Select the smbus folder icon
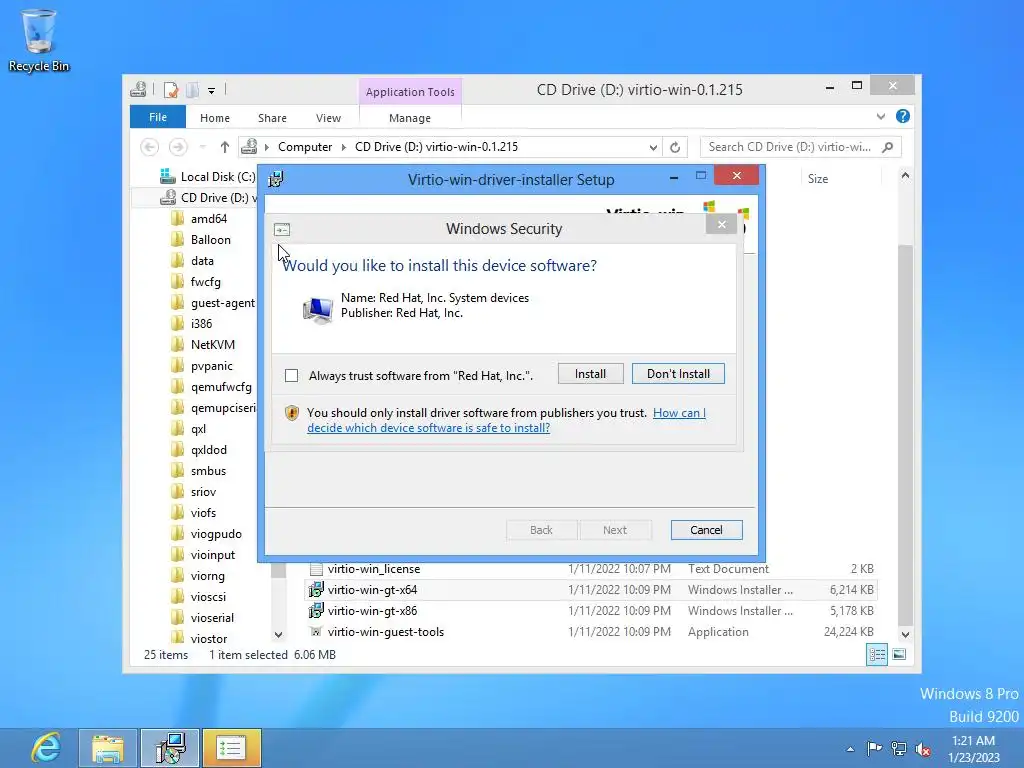The height and width of the screenshot is (768, 1024). pos(177,470)
